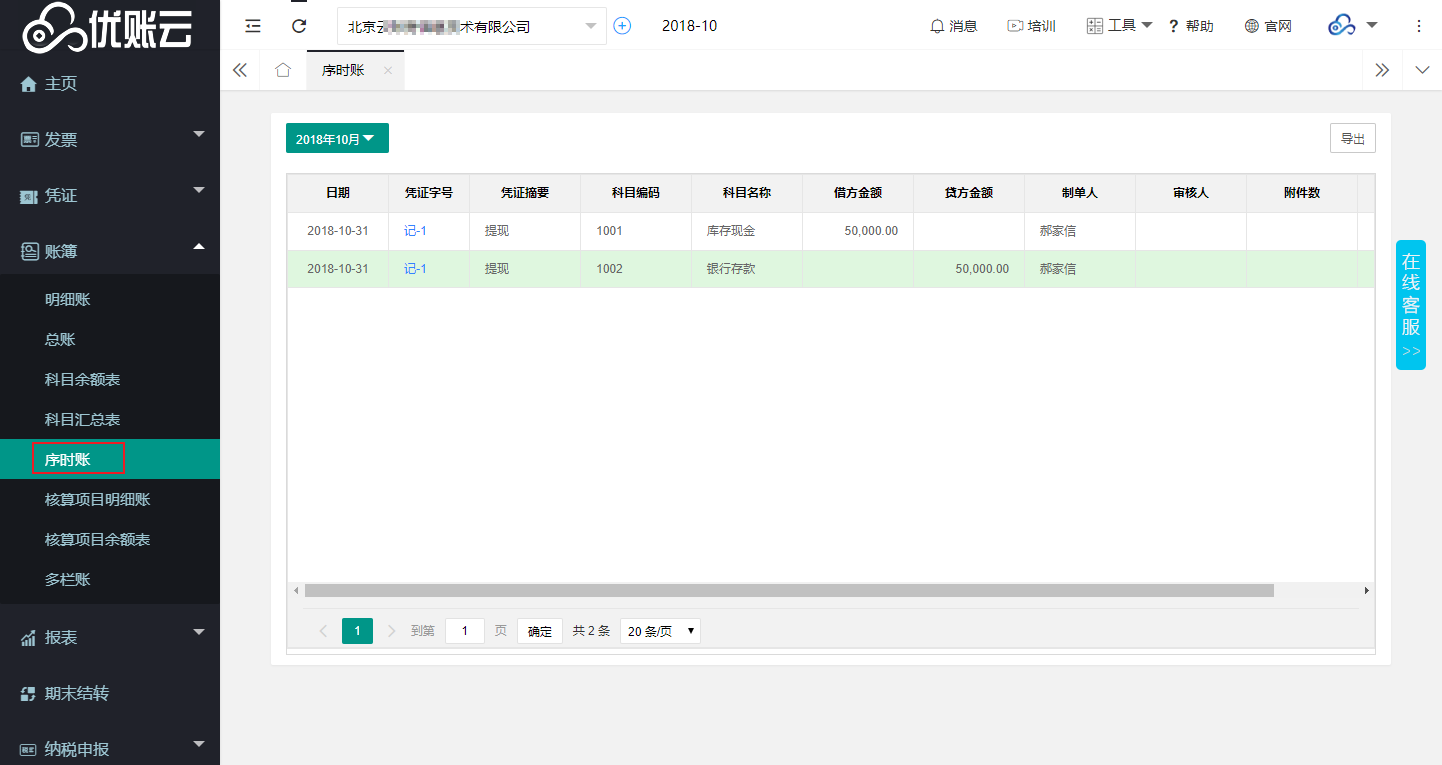
Task: Change the 20条/页 page size selector
Action: point(660,631)
